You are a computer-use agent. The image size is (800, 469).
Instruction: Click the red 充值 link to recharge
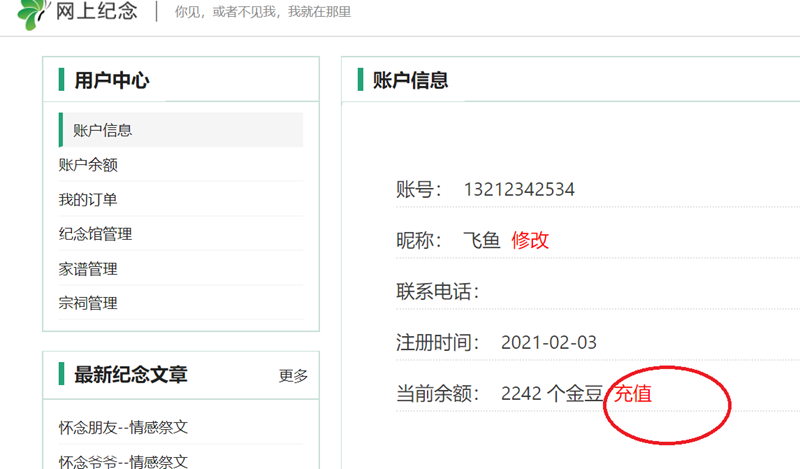(x=632, y=394)
